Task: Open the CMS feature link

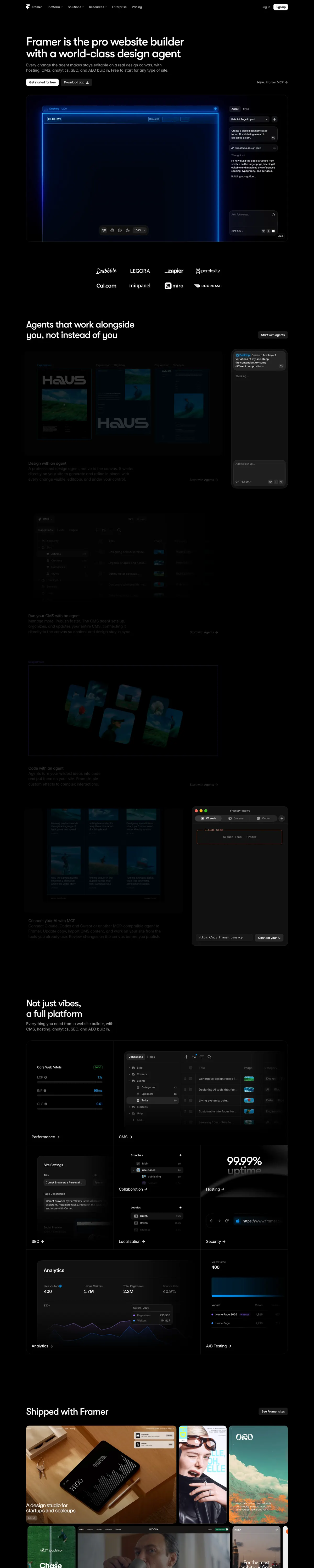Action: click(x=126, y=1137)
